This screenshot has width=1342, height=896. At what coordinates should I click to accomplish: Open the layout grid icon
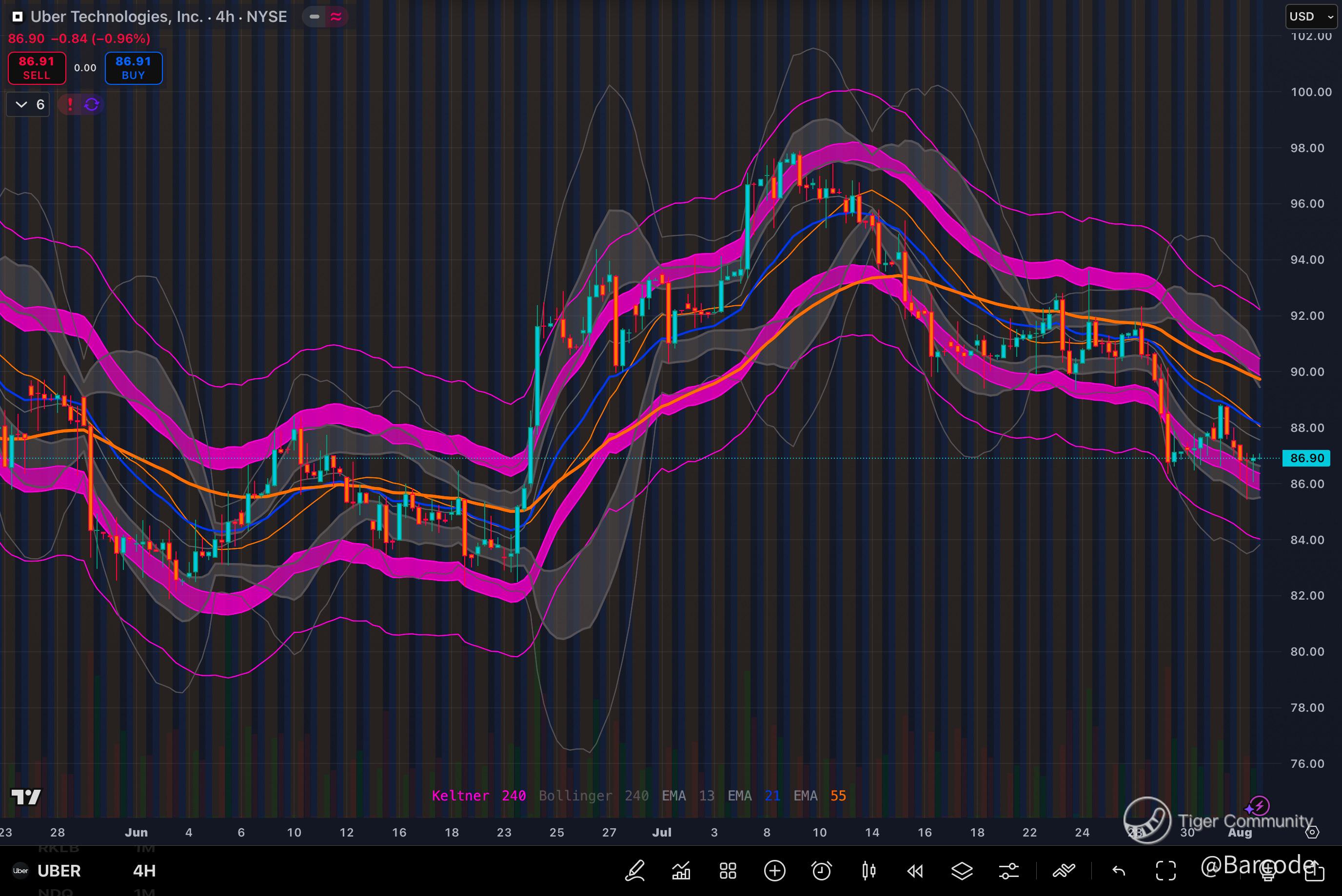click(728, 871)
